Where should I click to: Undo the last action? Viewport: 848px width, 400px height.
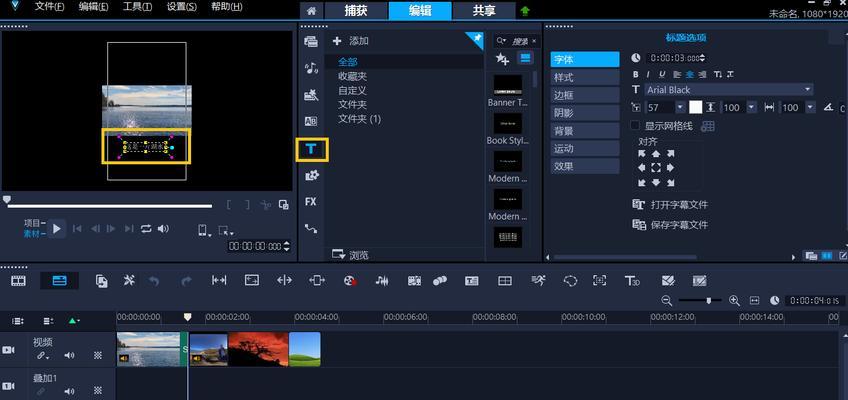[154, 281]
